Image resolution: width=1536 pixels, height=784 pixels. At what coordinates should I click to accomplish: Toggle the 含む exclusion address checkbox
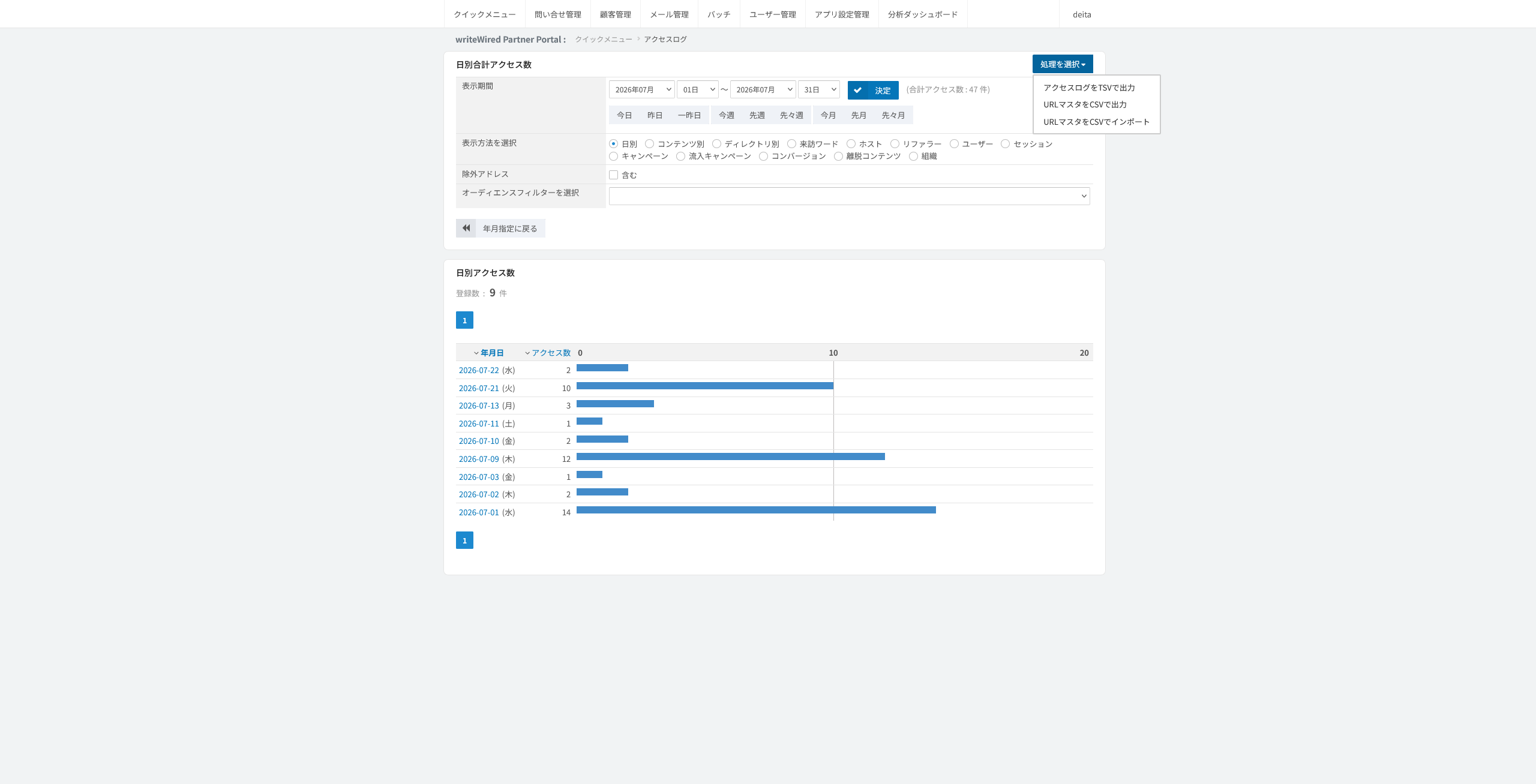[613, 175]
